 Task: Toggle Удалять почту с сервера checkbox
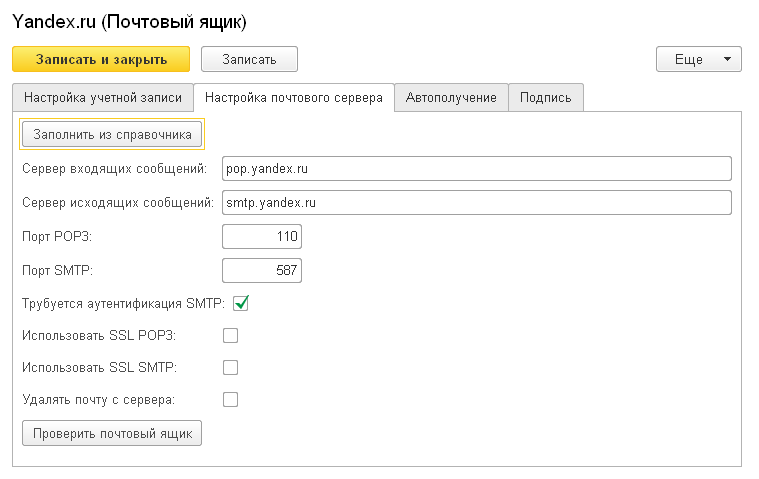[230, 400]
